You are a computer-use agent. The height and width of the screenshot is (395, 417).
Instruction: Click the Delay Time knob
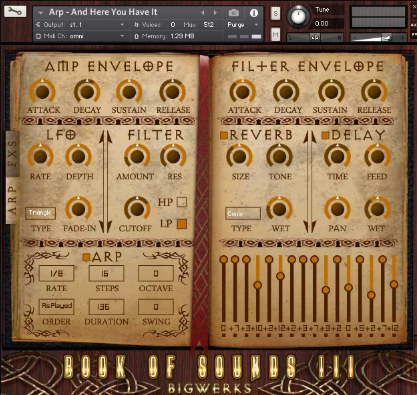pos(337,156)
